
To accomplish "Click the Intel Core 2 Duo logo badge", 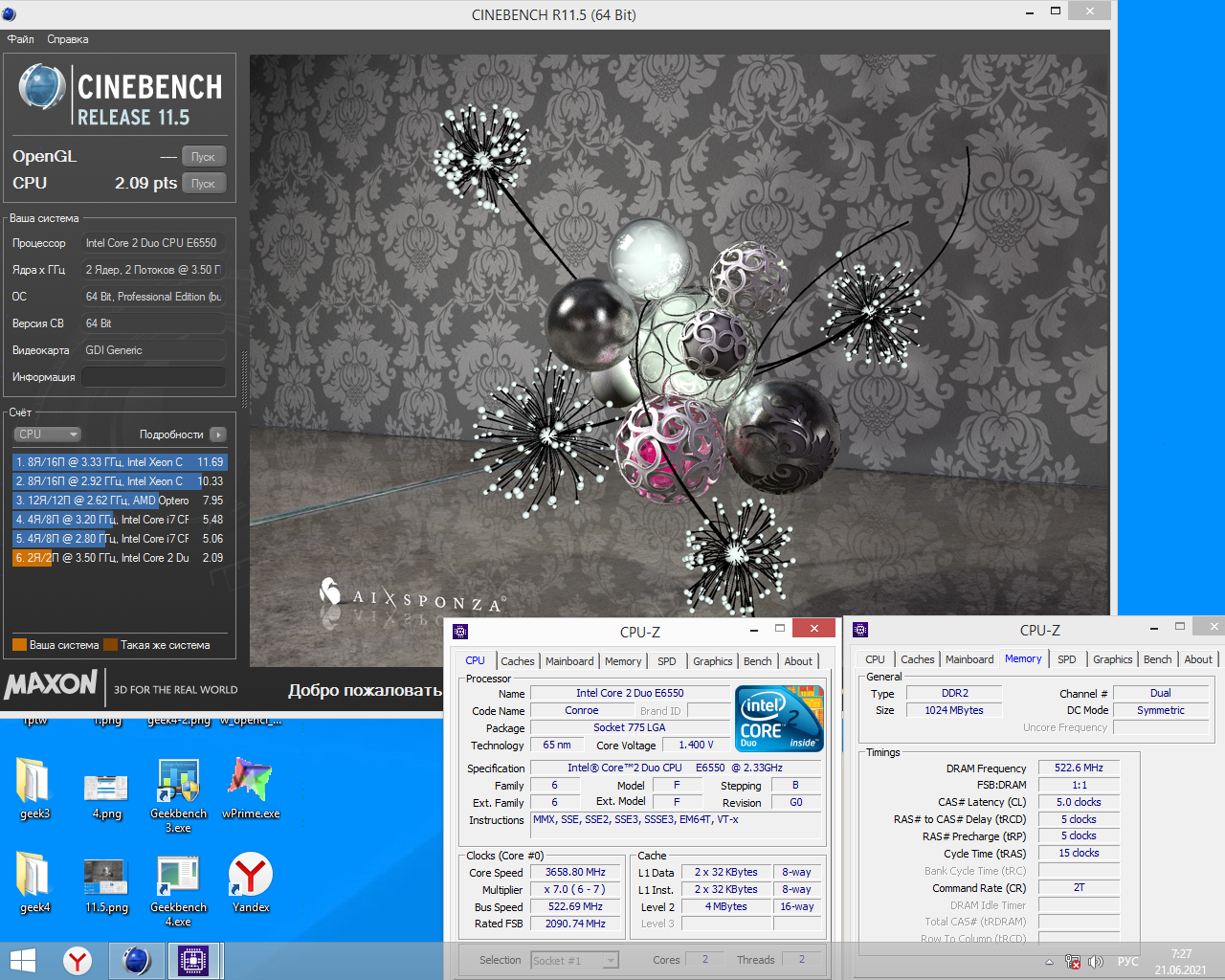I will [779, 719].
